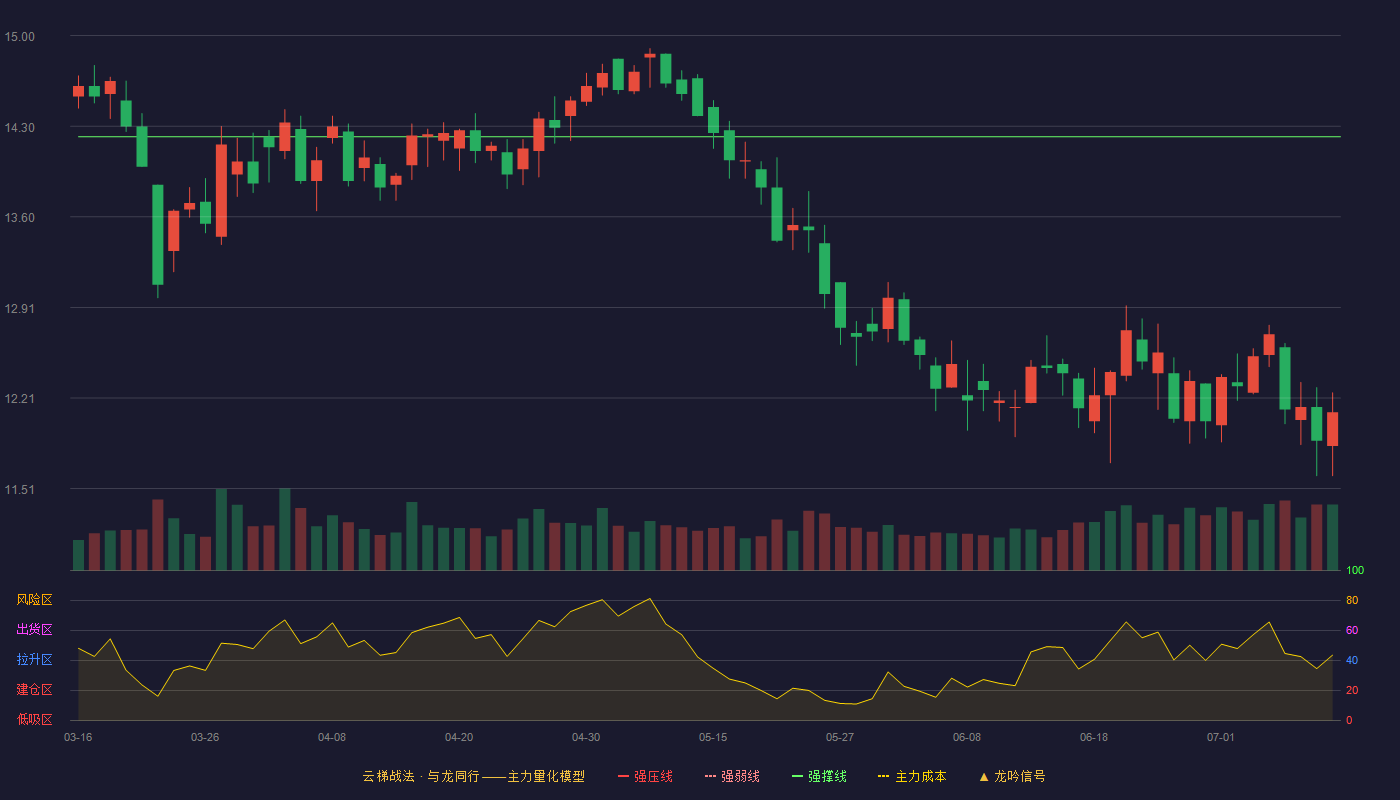
Task: Click the 低吸区 zone label
Action: point(34,719)
